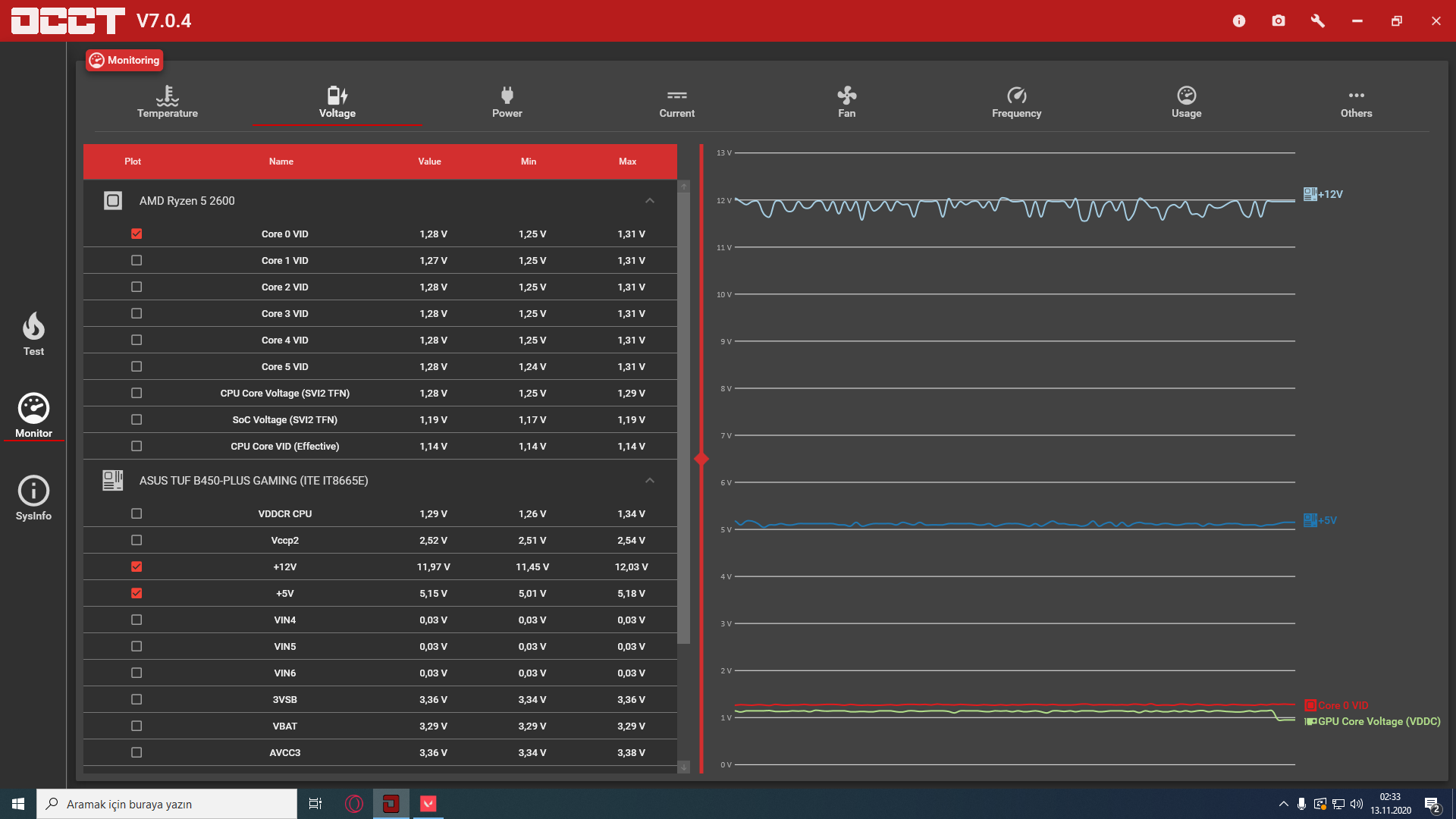Uncheck the +5V plot checkbox
Viewport: 1456px width, 819px height.
coord(136,593)
